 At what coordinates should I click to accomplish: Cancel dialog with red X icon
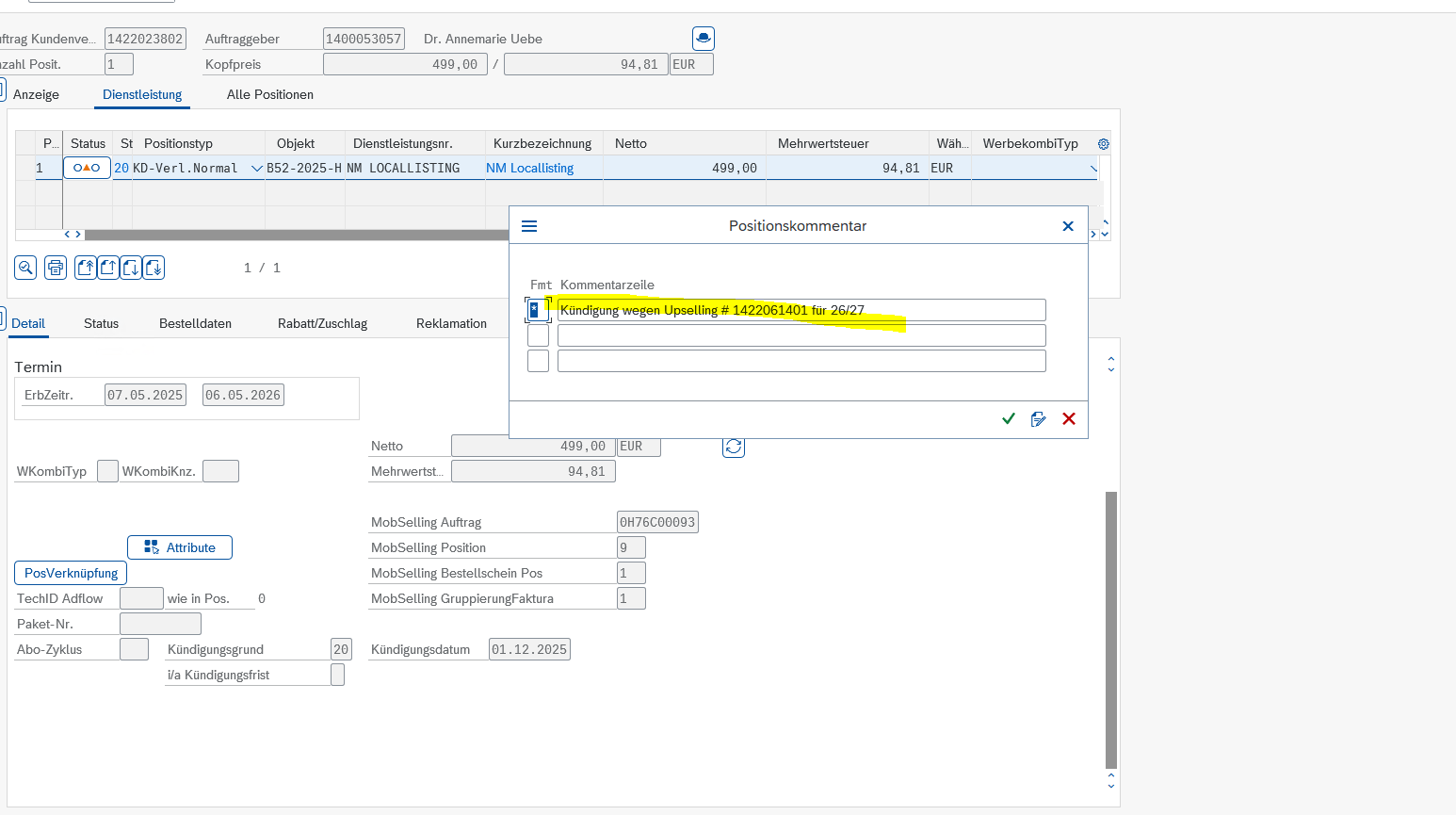pyautogui.click(x=1069, y=418)
